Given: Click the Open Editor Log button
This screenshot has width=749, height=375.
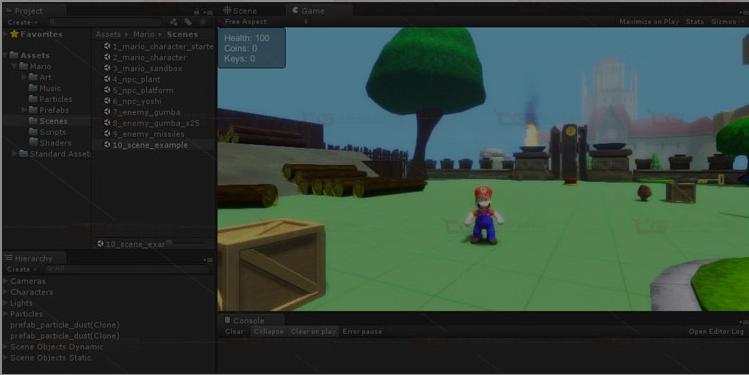Looking at the screenshot, I should coord(716,332).
